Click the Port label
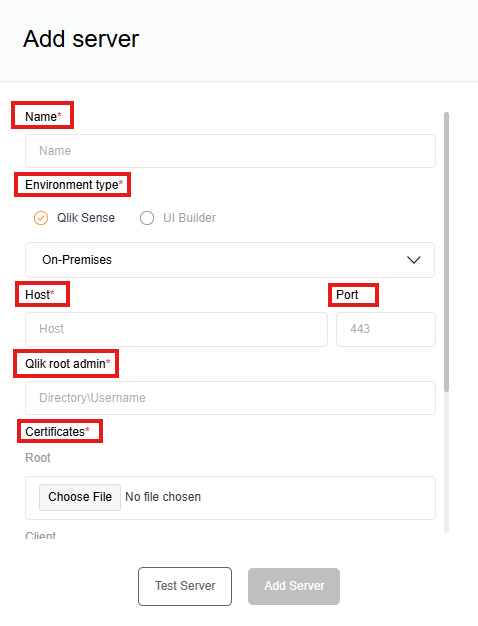Screen dimensions: 478x626 tap(347, 295)
